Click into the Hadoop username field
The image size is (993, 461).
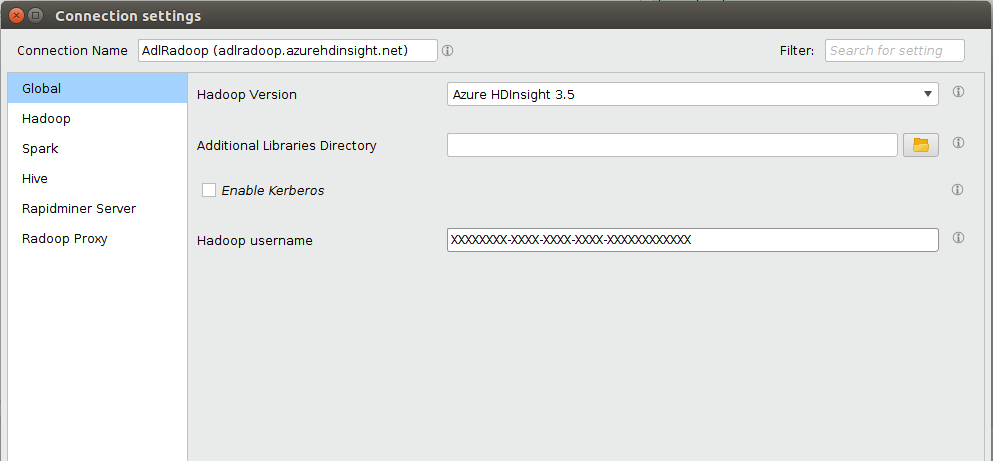click(692, 240)
